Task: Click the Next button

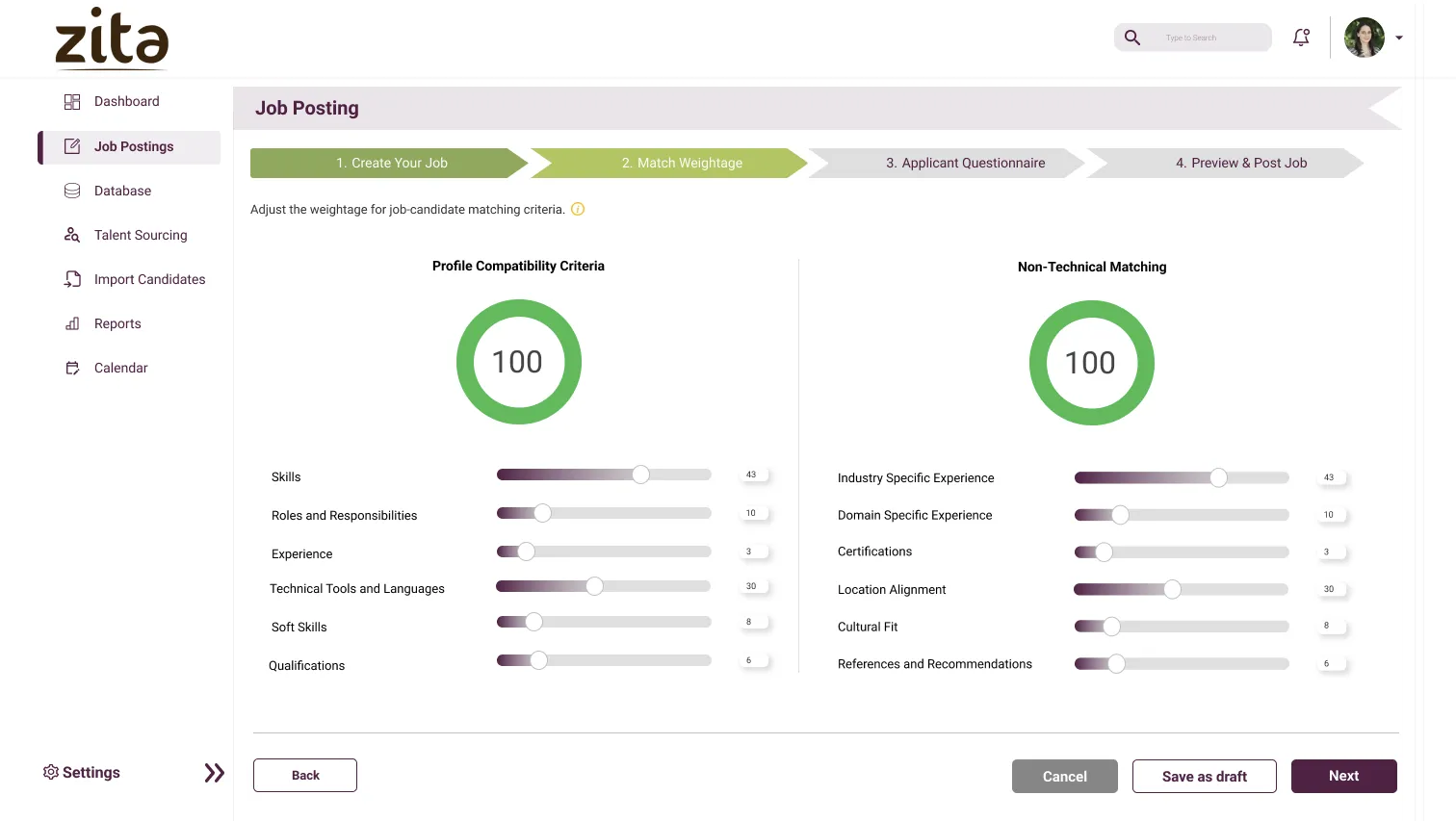Action: point(1344,777)
